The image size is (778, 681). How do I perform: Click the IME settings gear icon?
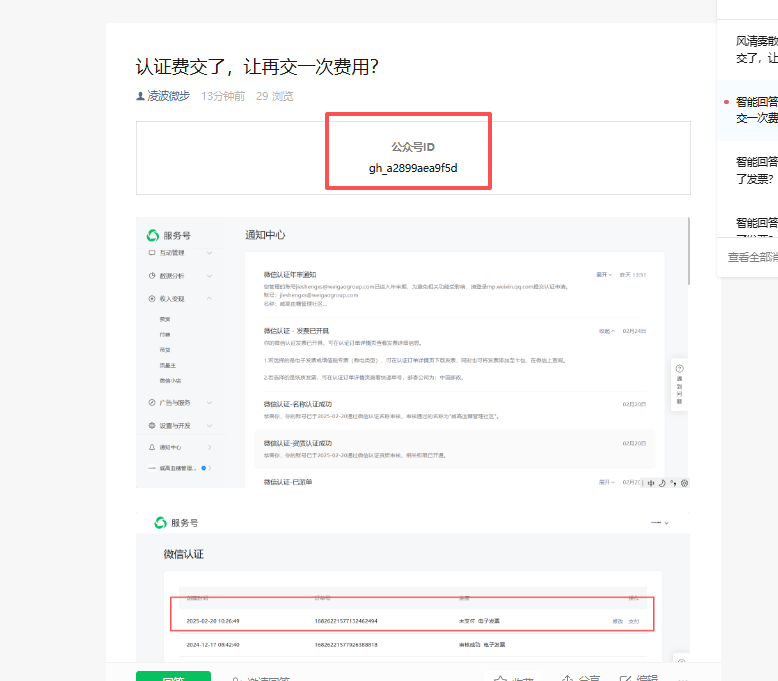[x=684, y=483]
